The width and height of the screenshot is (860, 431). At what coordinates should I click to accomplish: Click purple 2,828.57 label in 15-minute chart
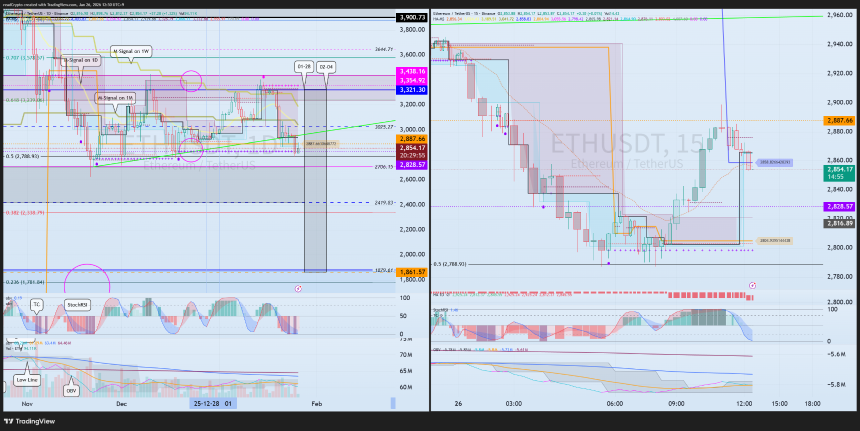pos(839,207)
